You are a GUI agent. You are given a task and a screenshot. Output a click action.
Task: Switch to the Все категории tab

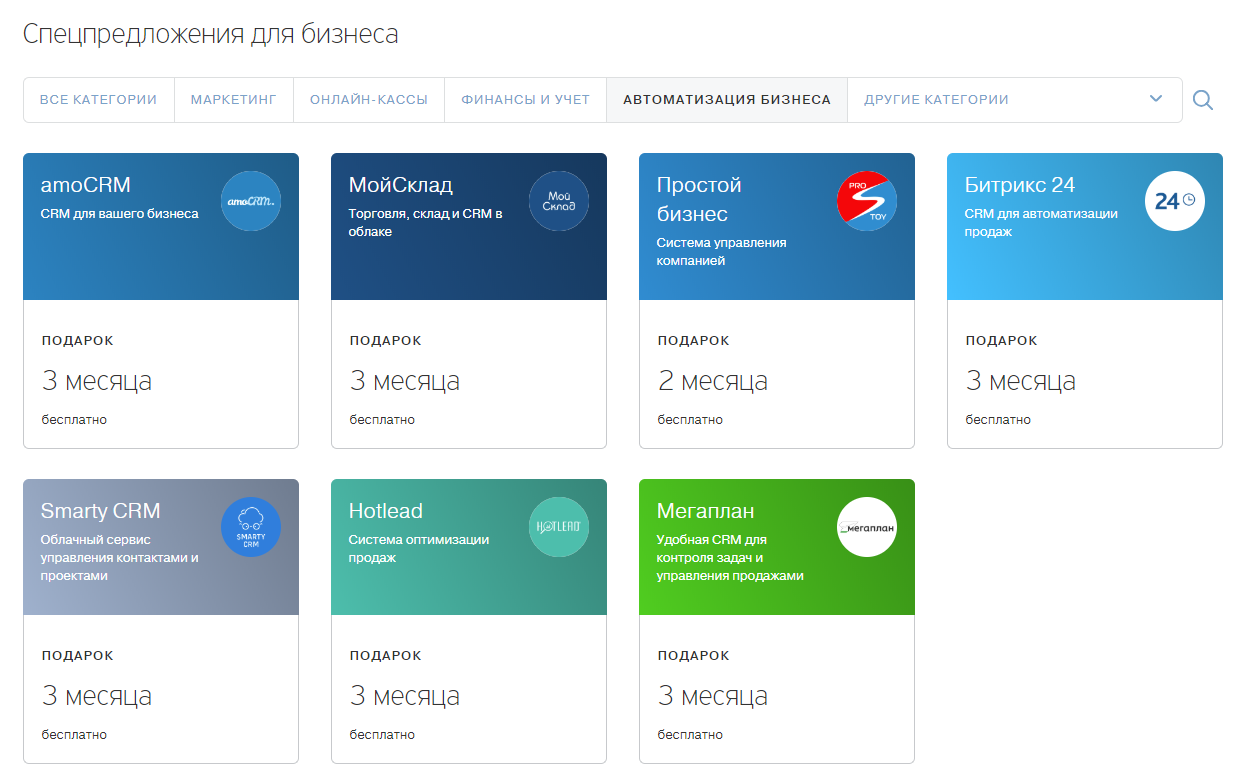pos(98,100)
